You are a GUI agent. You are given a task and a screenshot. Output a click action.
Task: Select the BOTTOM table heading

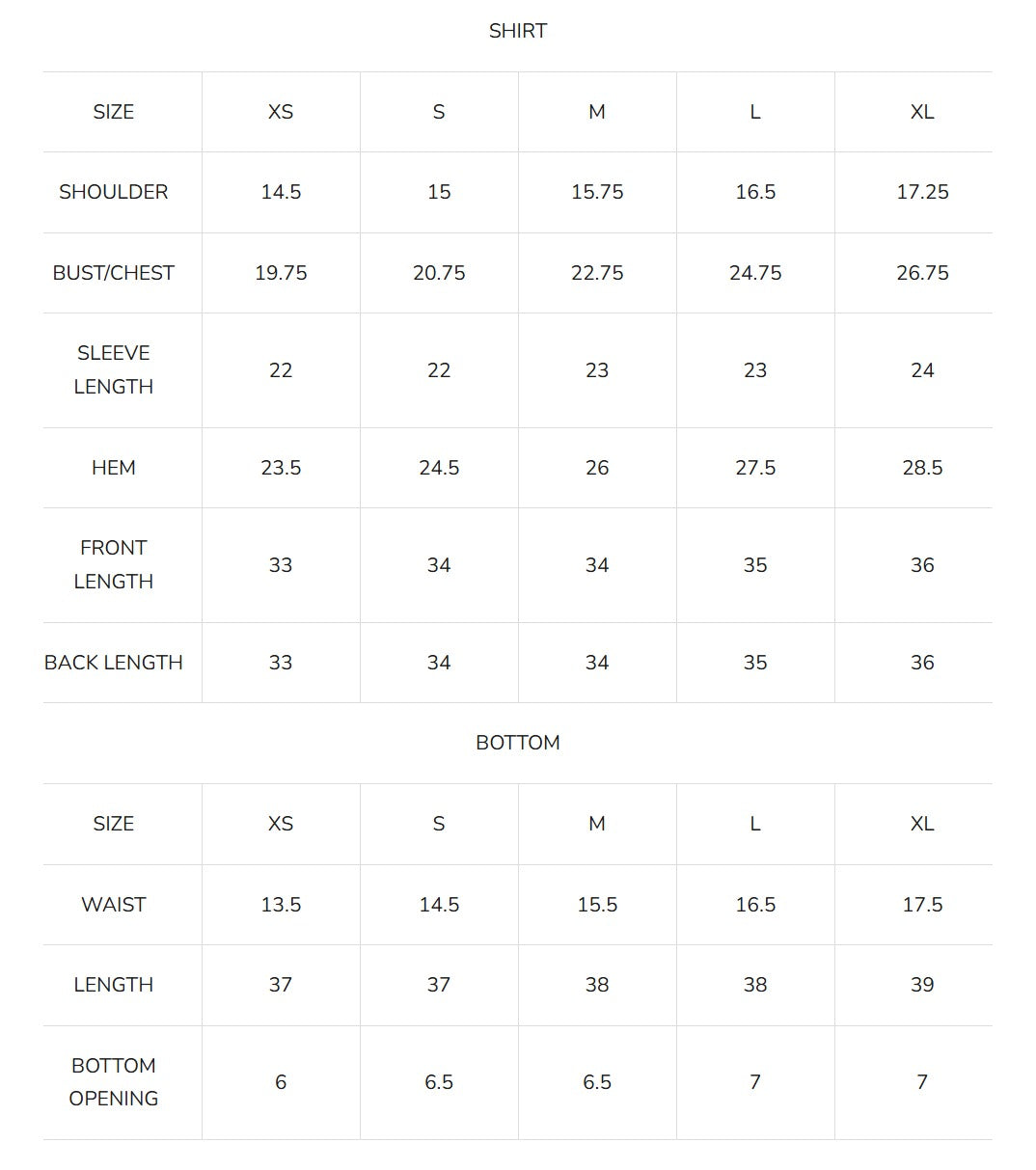(518, 743)
